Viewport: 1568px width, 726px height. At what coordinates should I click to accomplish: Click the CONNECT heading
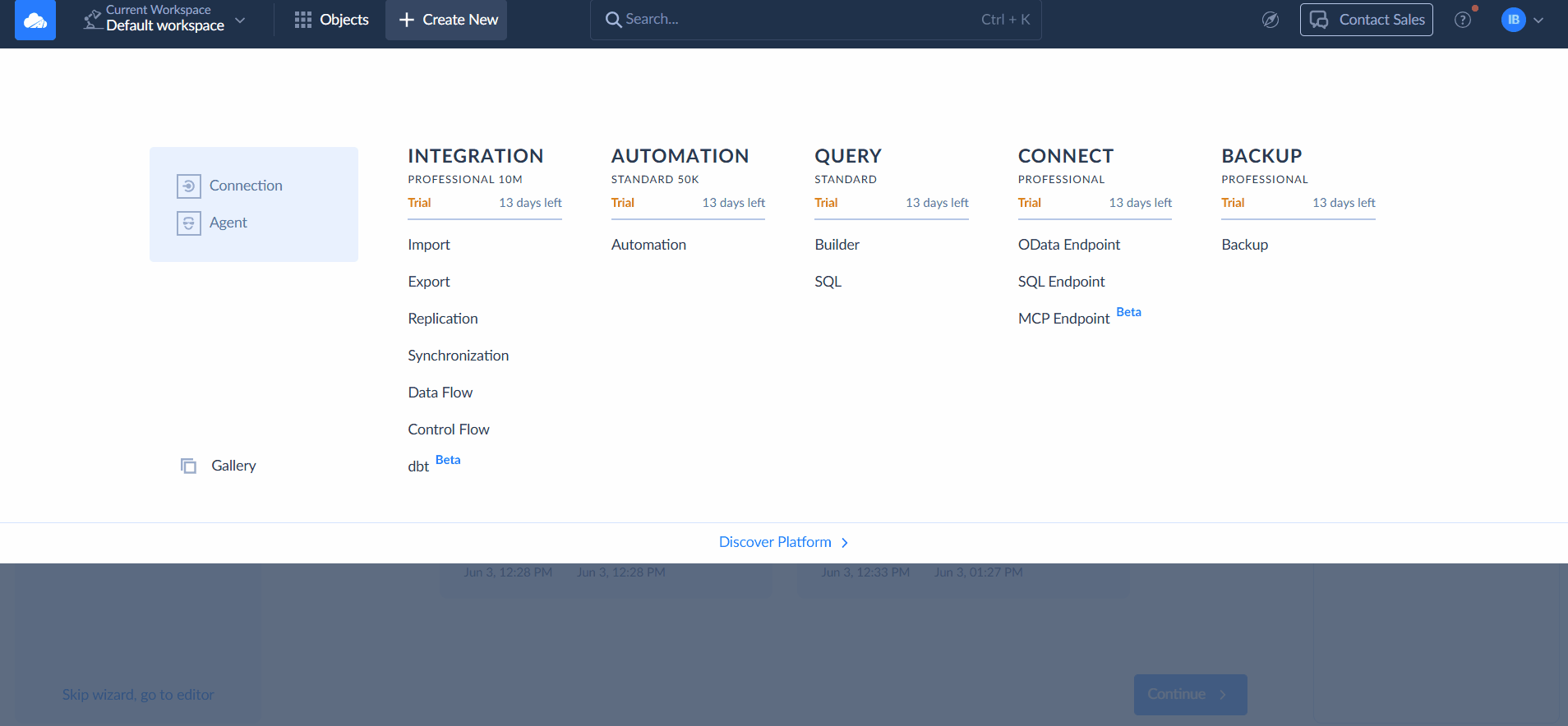pos(1066,156)
